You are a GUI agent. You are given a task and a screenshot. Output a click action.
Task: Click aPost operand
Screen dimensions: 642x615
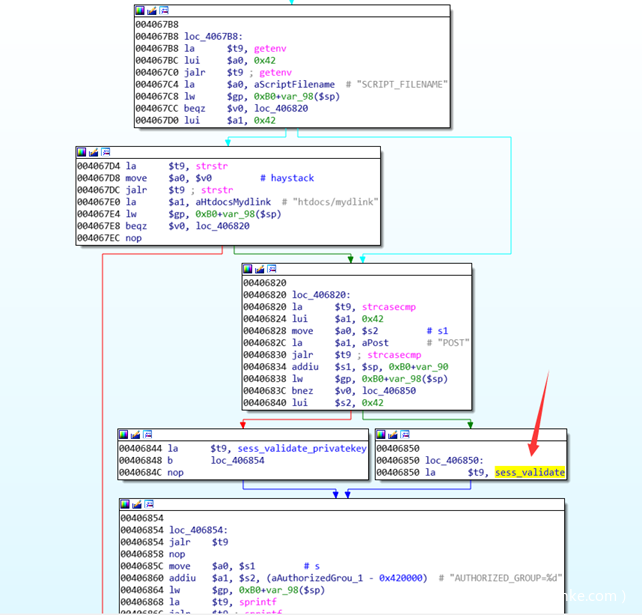375,343
